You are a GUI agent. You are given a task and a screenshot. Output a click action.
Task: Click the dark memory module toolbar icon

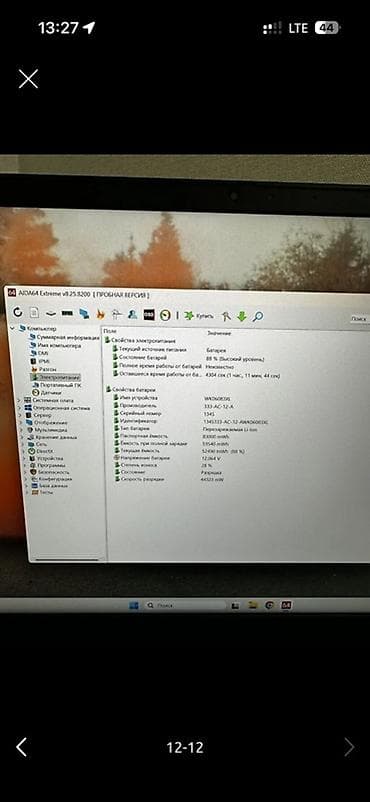coord(67,313)
